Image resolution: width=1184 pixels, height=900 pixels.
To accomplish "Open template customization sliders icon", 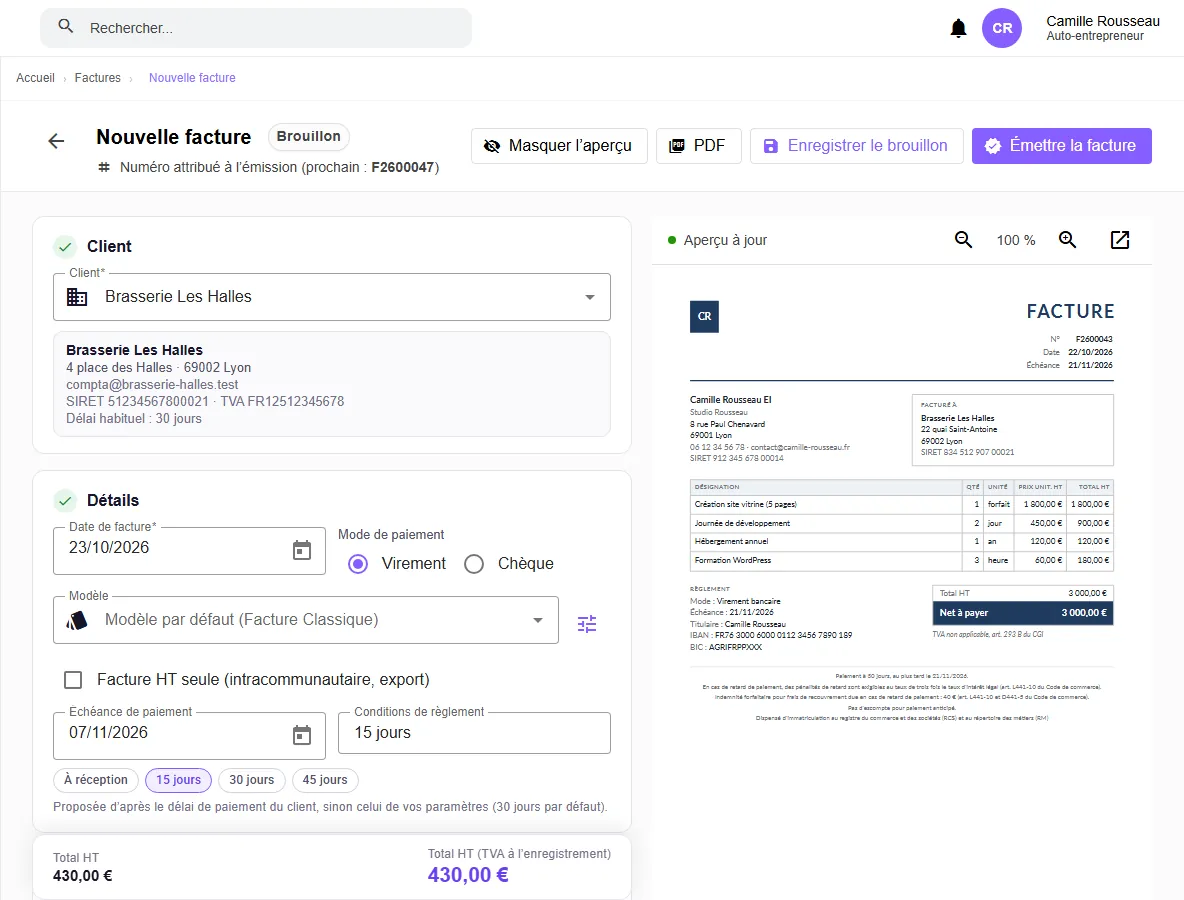I will click(x=587, y=624).
